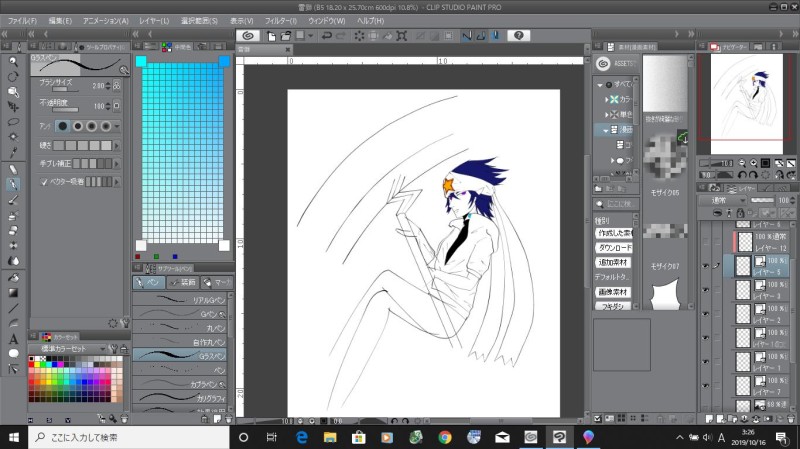Open layer blend mode 通常 dropdown
Image resolution: width=800 pixels, height=449 pixels.
click(721, 201)
